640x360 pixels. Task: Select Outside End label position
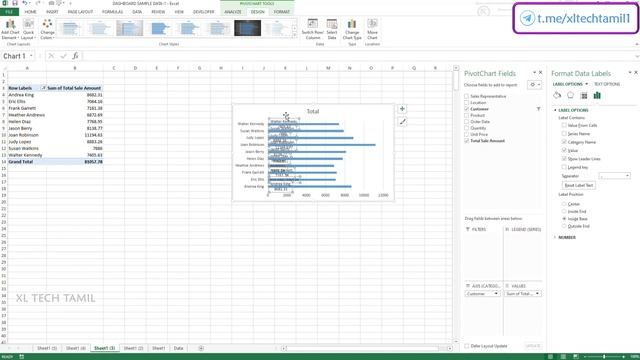[564, 226]
